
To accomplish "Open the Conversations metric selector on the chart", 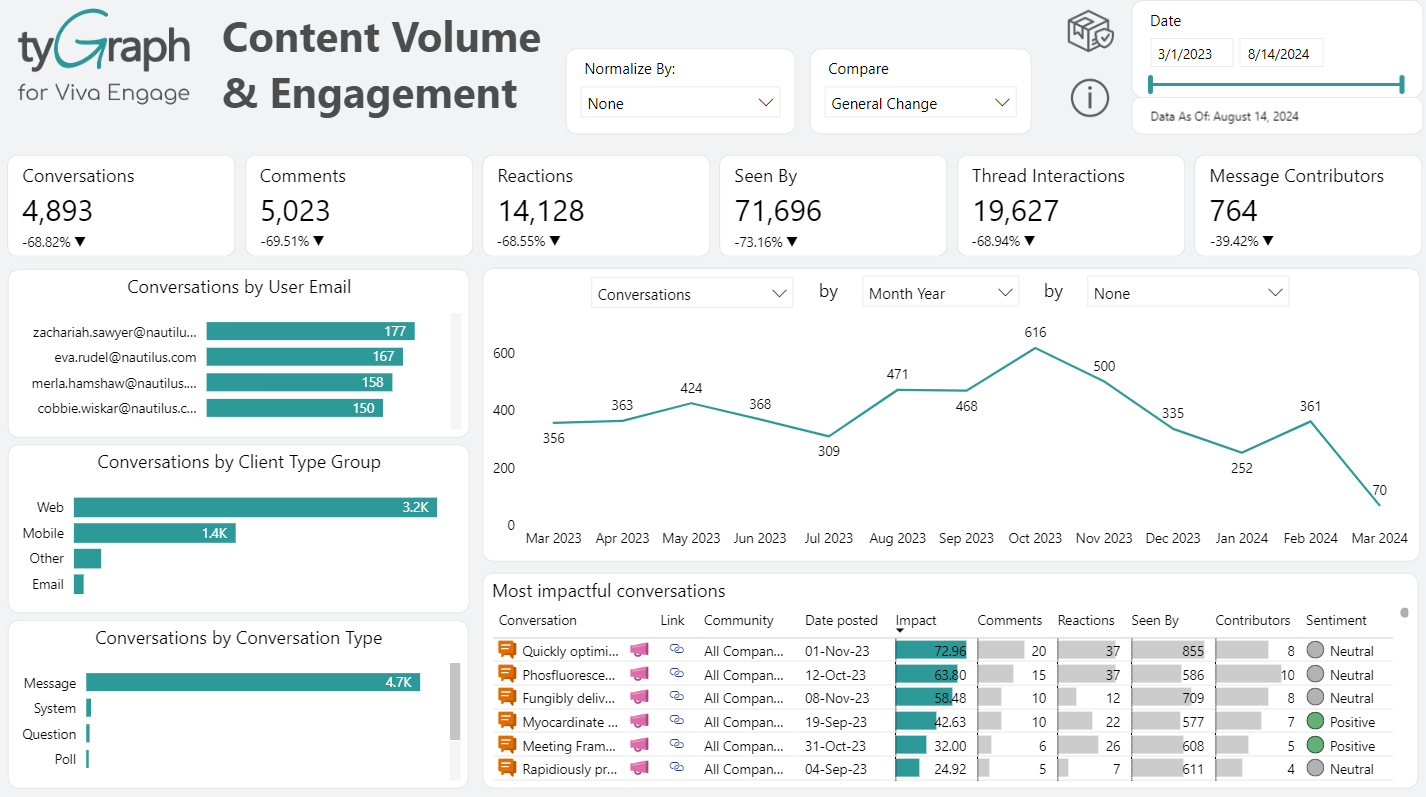I will (x=691, y=294).
